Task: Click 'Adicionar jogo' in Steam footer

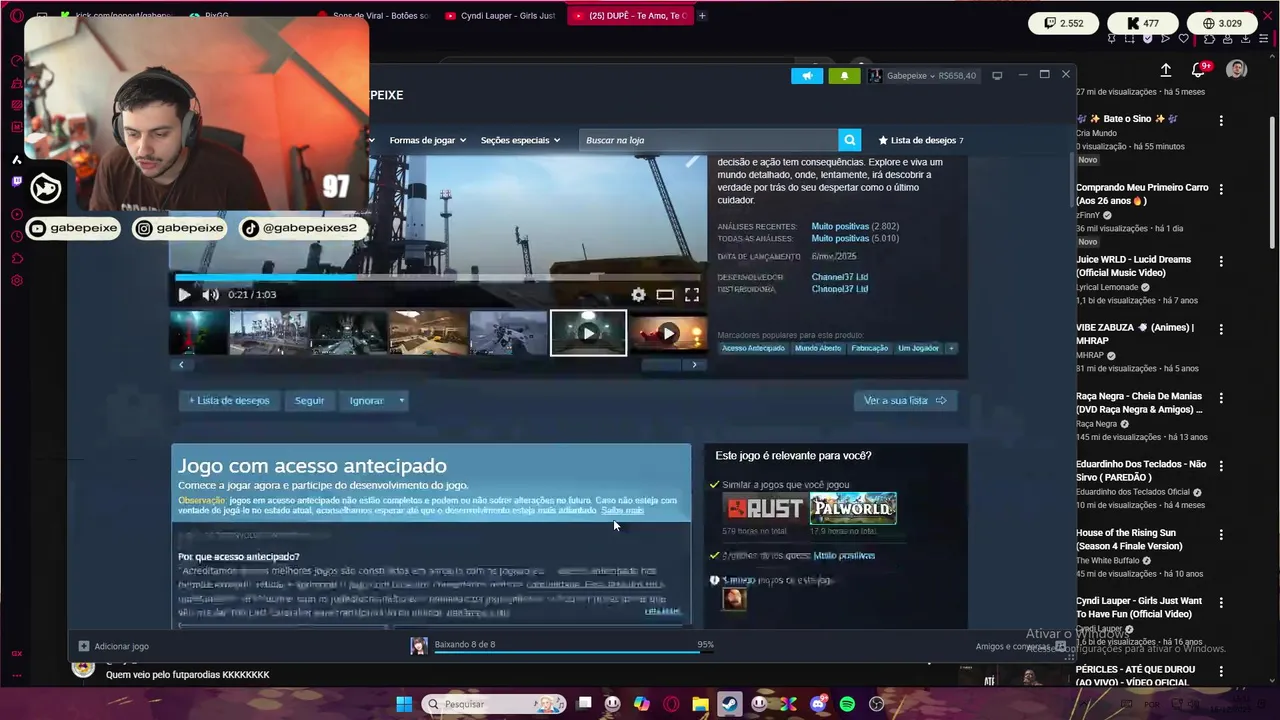Action: tap(113, 646)
